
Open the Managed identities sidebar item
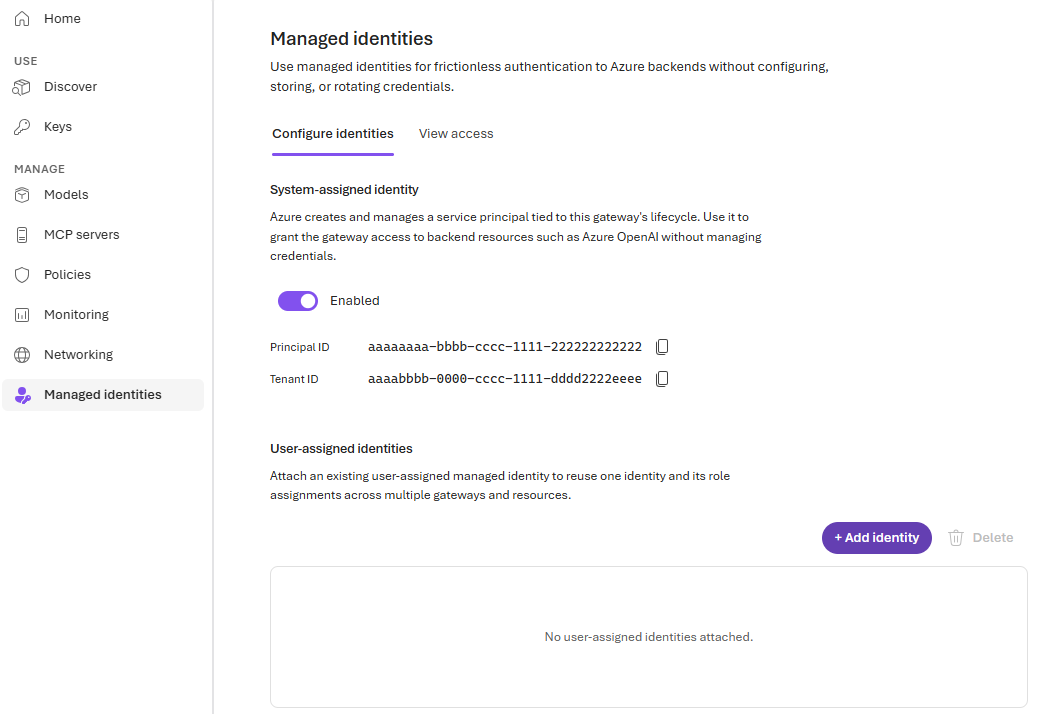(103, 395)
